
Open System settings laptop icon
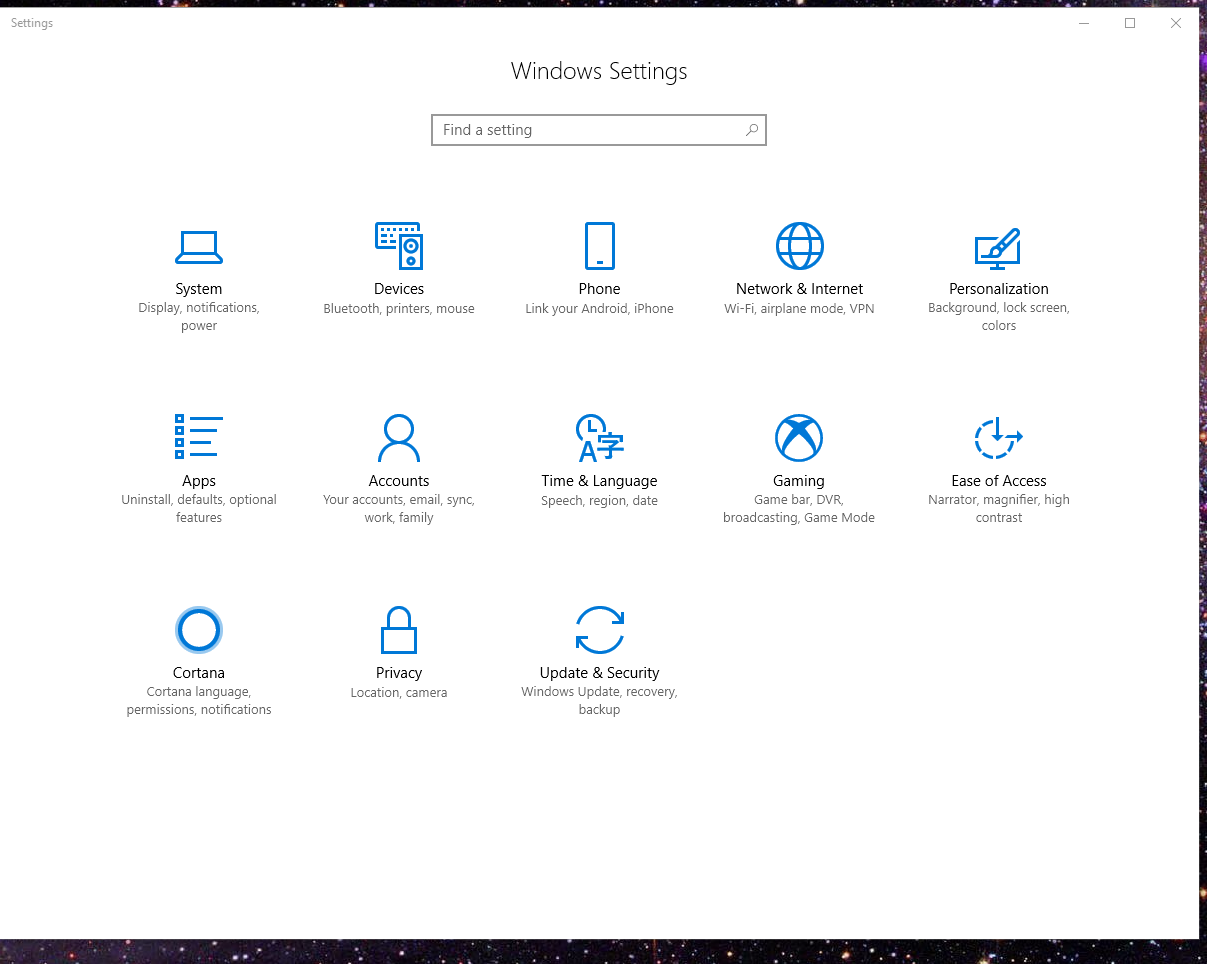pos(199,246)
